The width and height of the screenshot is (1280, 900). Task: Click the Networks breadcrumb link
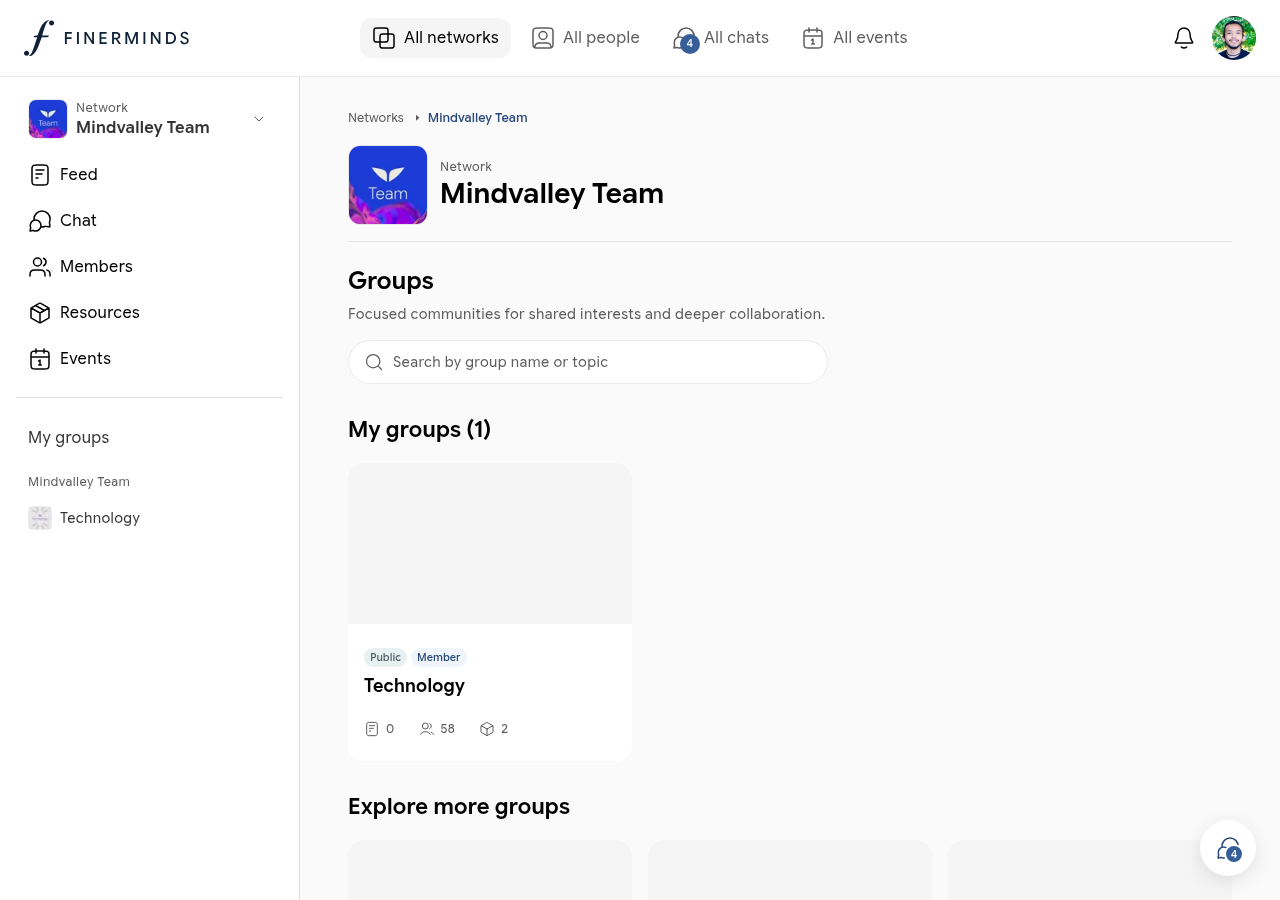coord(376,118)
